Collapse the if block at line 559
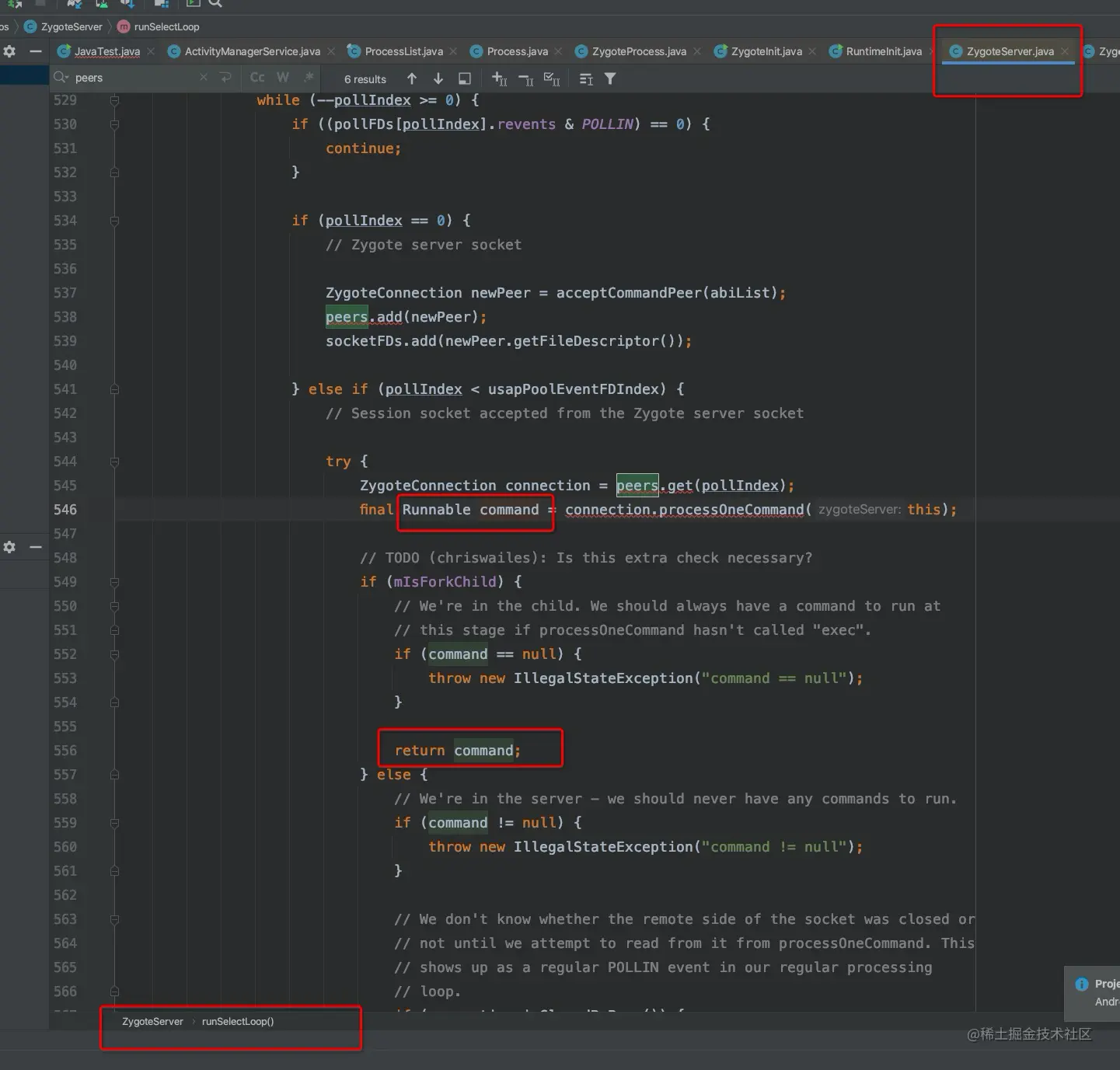Image resolution: width=1120 pixels, height=1070 pixels. (x=114, y=823)
